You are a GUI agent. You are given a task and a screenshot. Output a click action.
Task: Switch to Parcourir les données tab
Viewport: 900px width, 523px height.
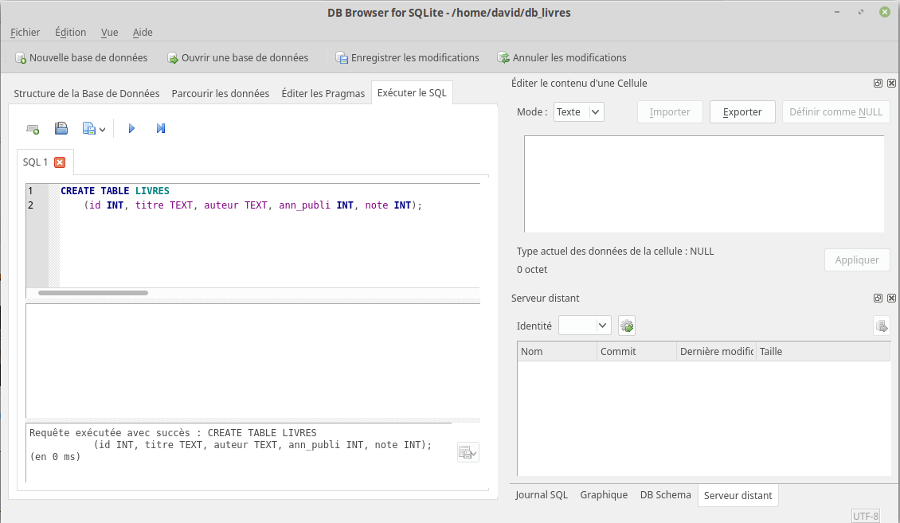pyautogui.click(x=220, y=93)
